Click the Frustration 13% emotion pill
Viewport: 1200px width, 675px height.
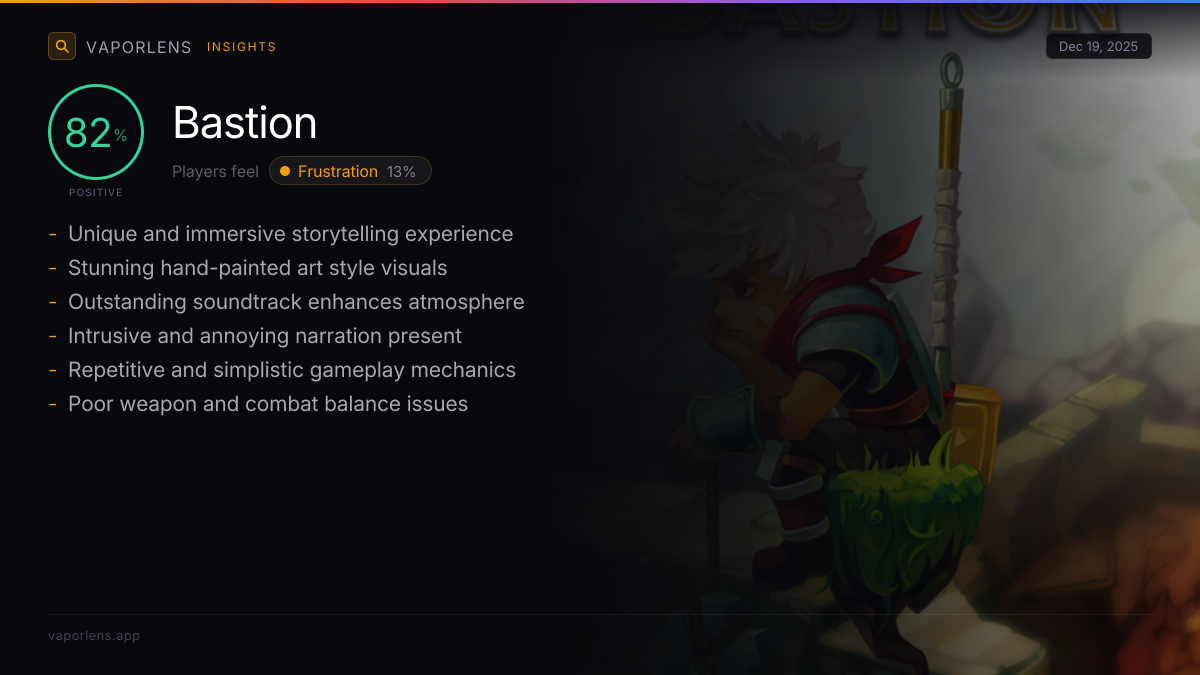350,171
